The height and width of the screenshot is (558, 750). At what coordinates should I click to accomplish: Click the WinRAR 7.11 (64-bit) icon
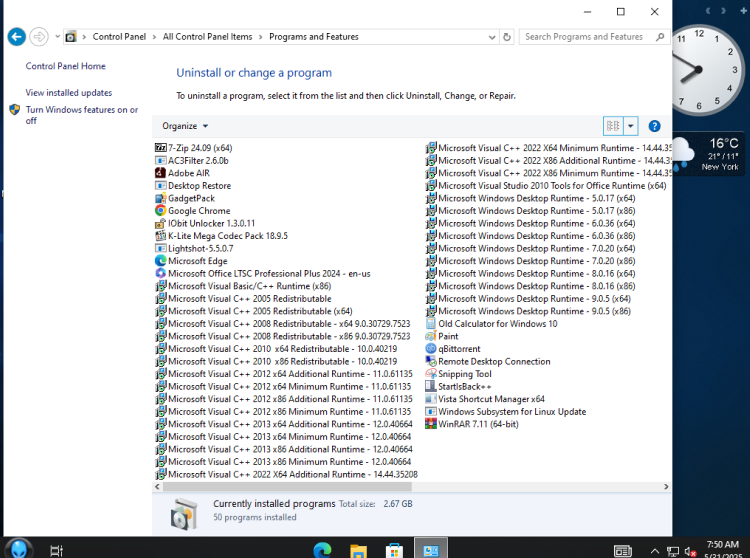tap(431, 424)
